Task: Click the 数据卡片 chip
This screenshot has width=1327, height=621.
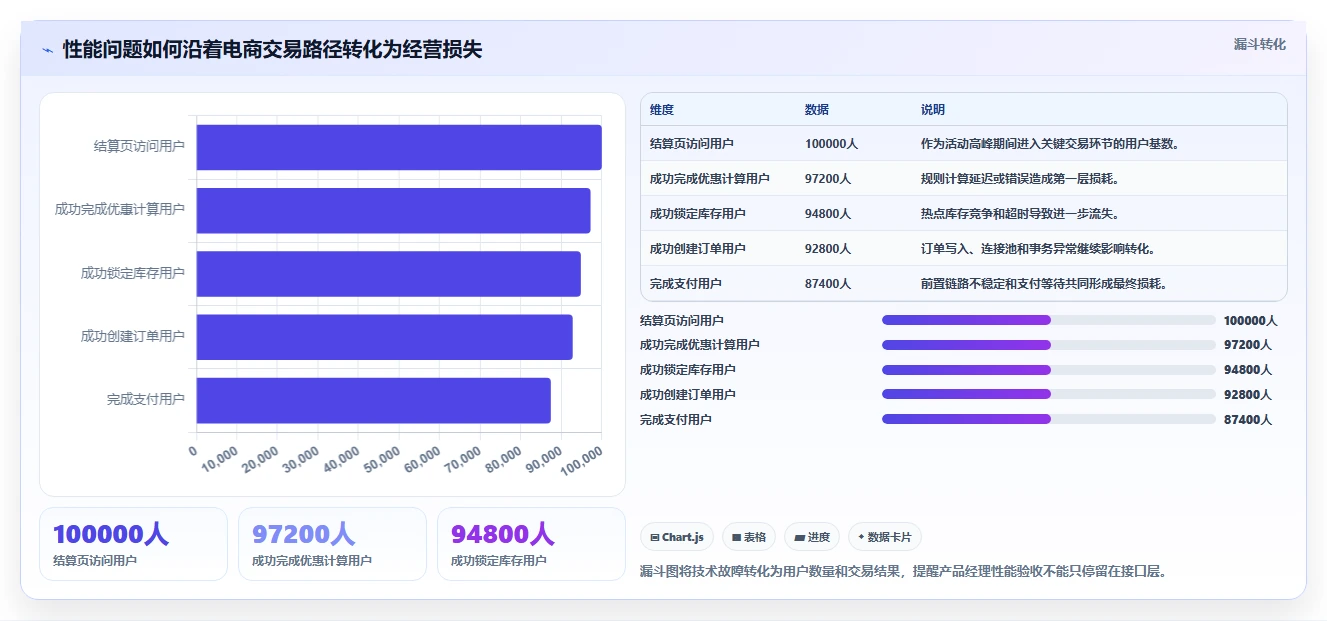Action: [x=885, y=537]
